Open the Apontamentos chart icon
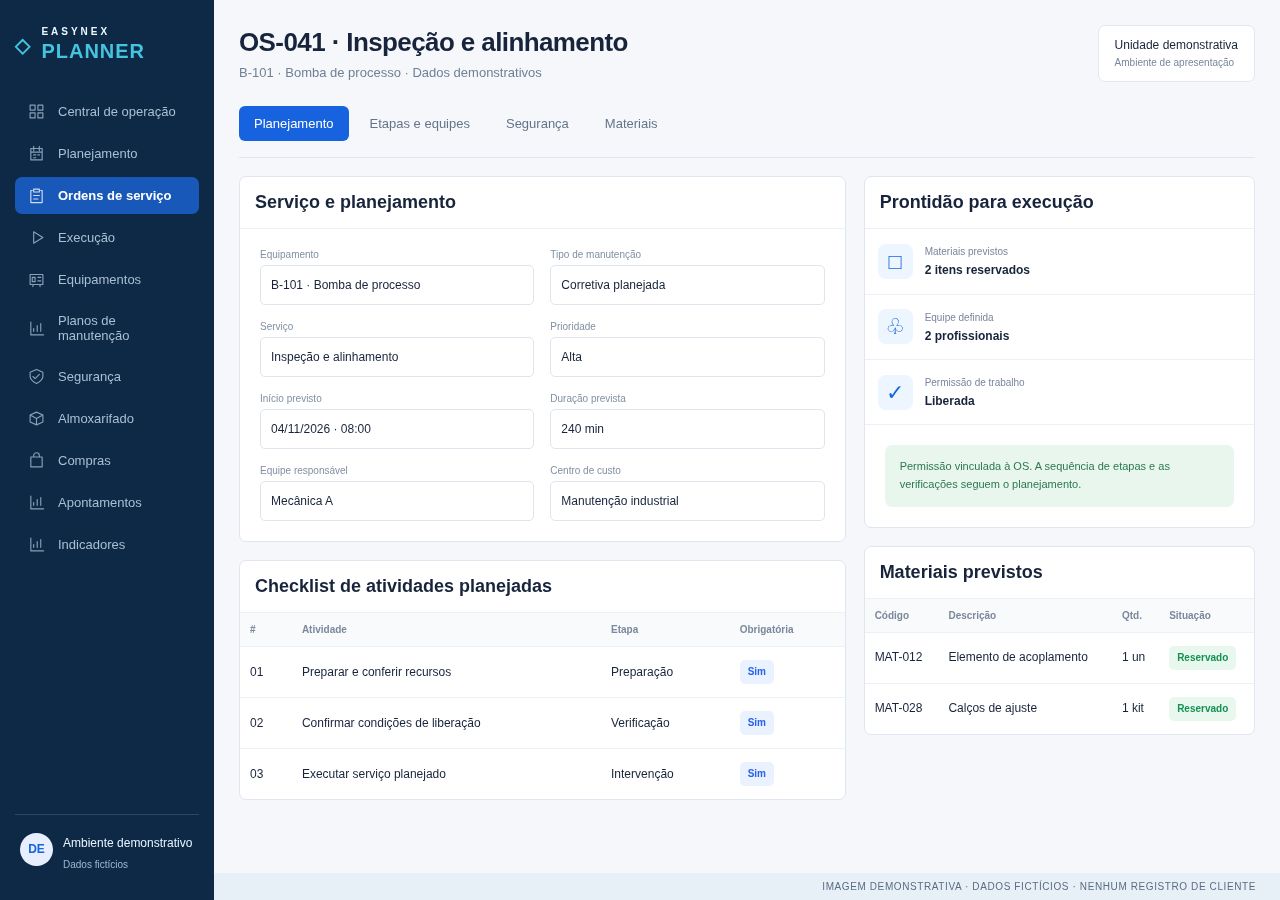 point(36,502)
